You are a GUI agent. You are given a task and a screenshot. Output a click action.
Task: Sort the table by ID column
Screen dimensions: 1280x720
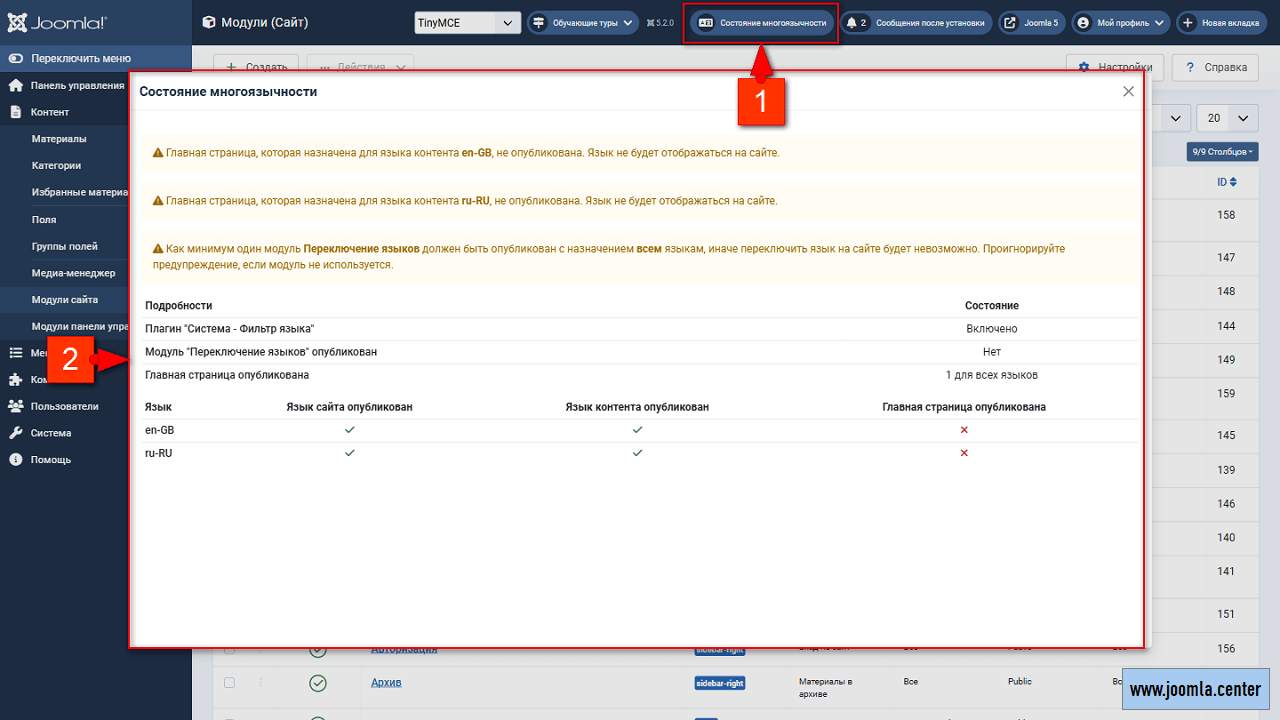[x=1226, y=182]
